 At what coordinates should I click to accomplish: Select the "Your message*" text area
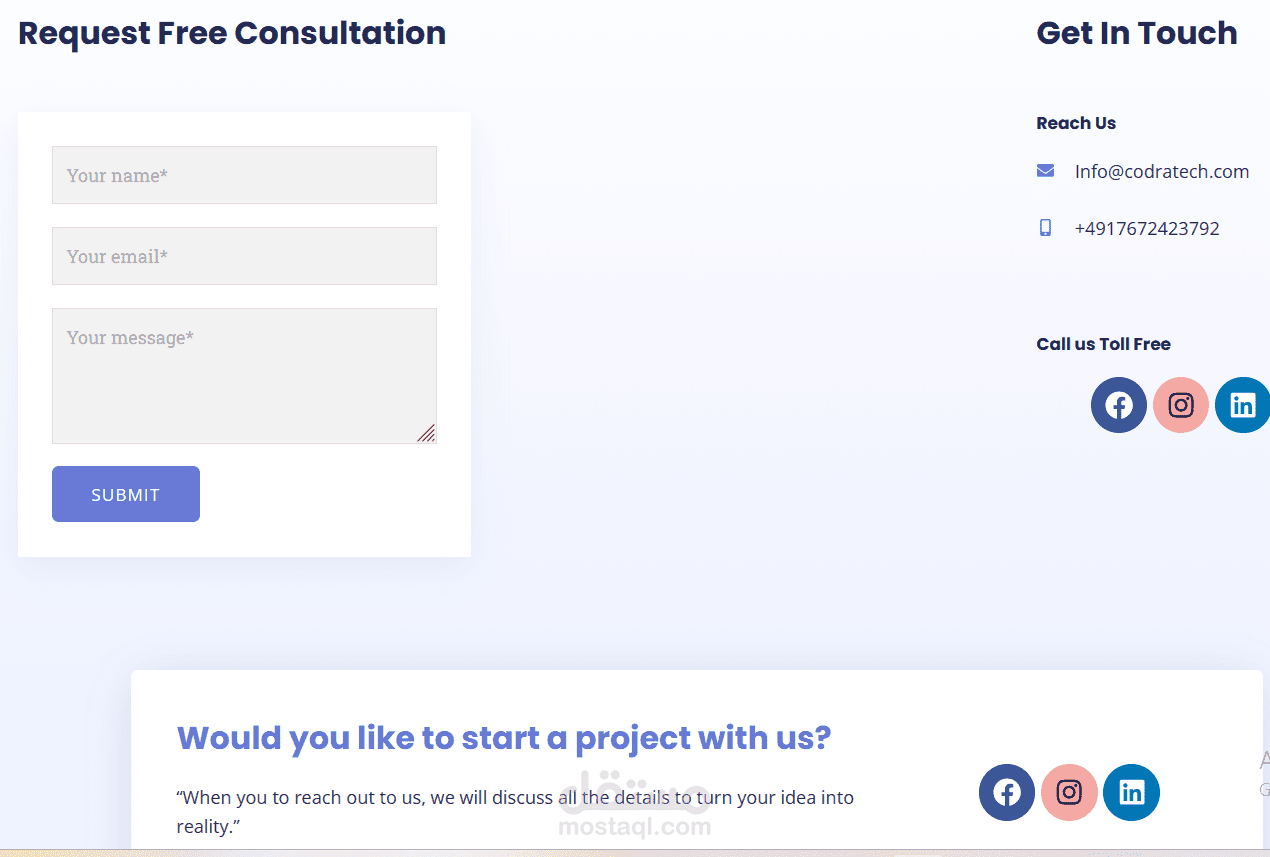tap(244, 375)
